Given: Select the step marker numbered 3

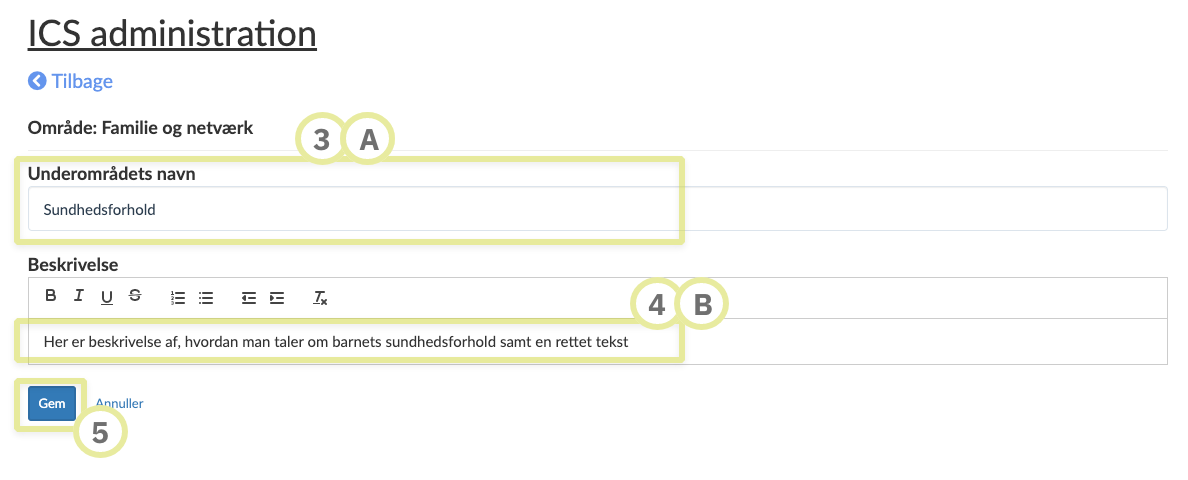Looking at the screenshot, I should pyautogui.click(x=322, y=141).
